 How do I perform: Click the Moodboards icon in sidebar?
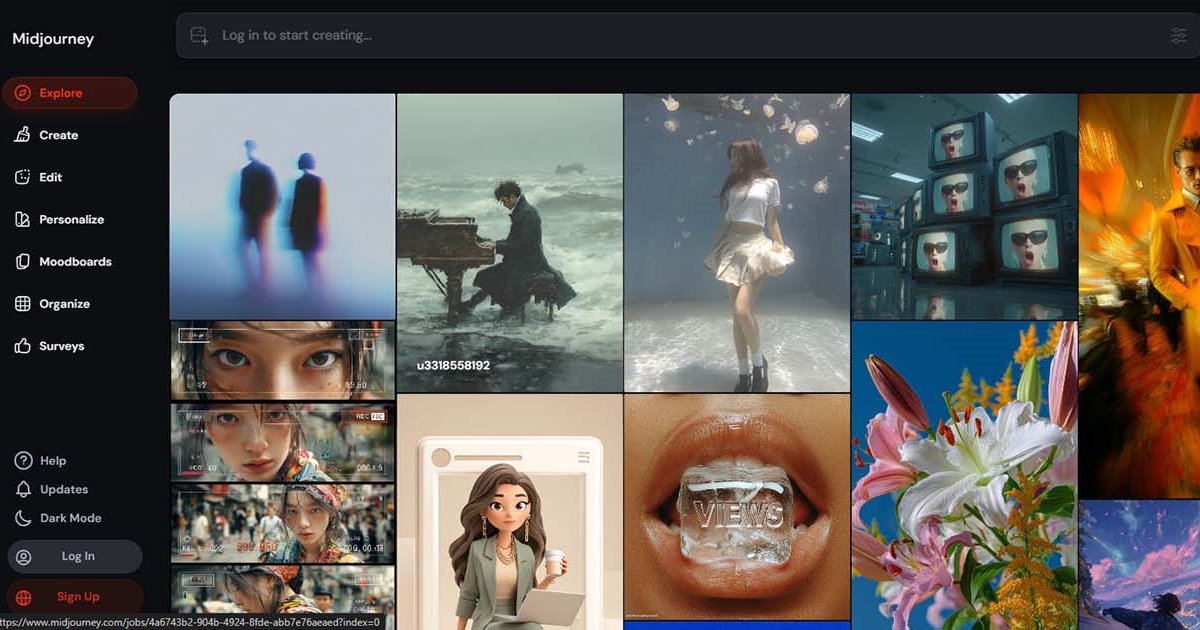[22, 261]
